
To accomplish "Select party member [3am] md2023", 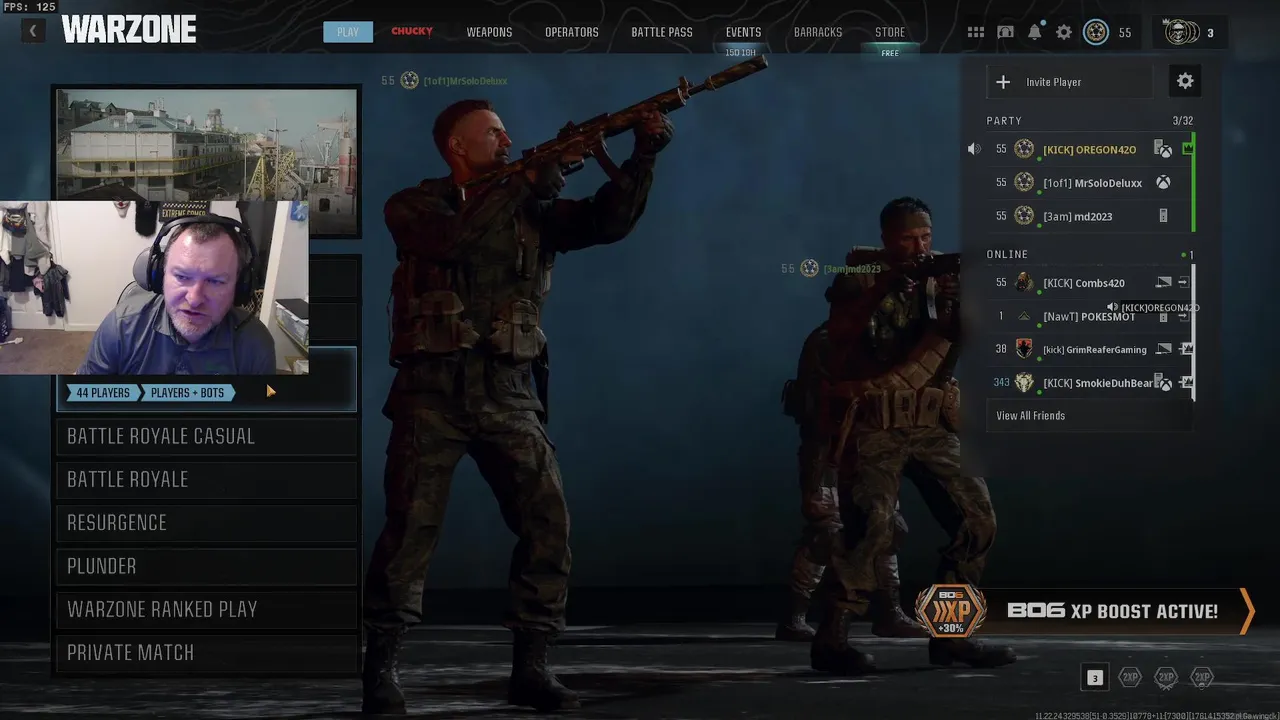I will click(x=1088, y=216).
